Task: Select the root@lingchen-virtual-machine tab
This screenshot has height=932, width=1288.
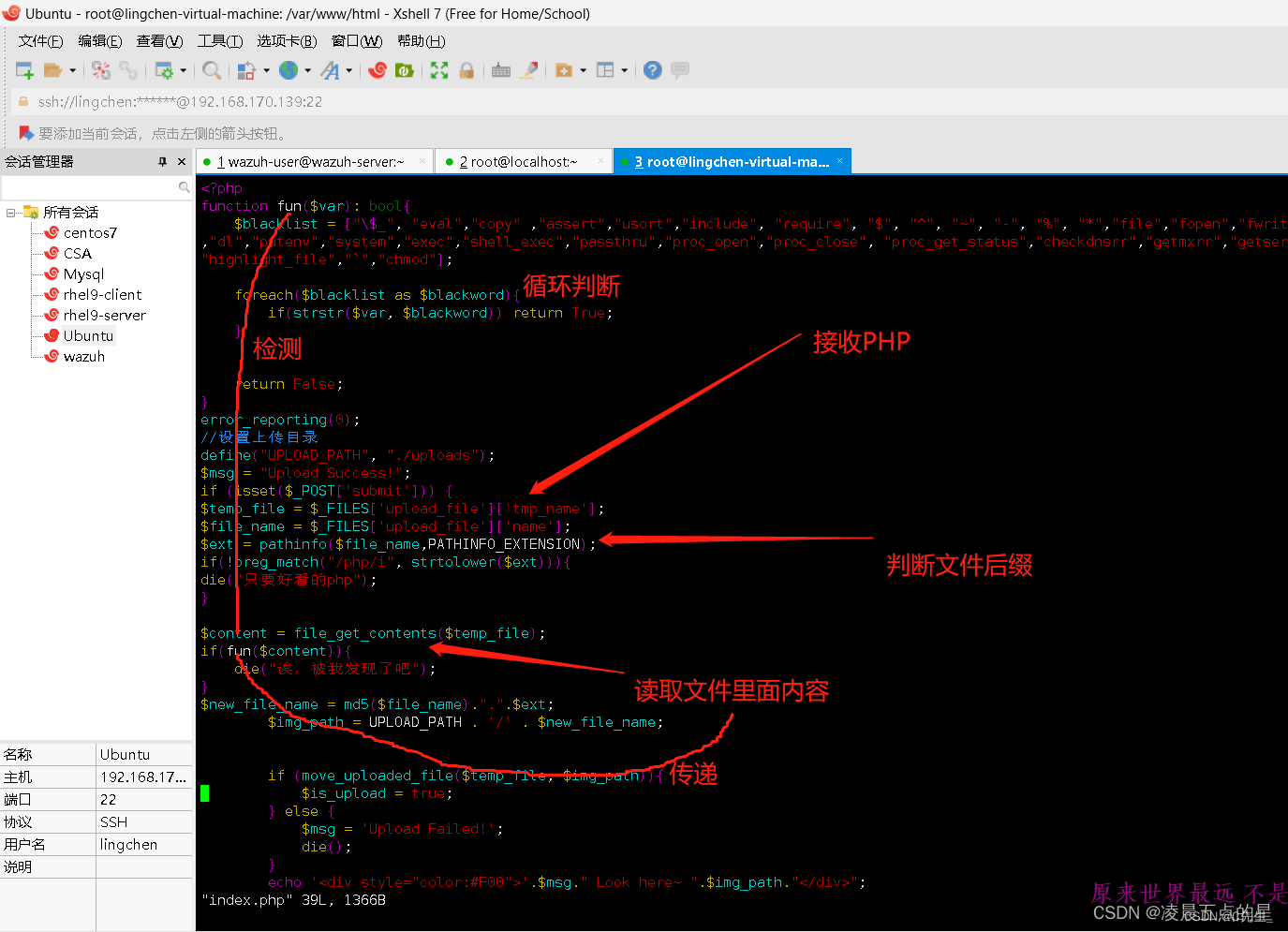Action: 731,162
